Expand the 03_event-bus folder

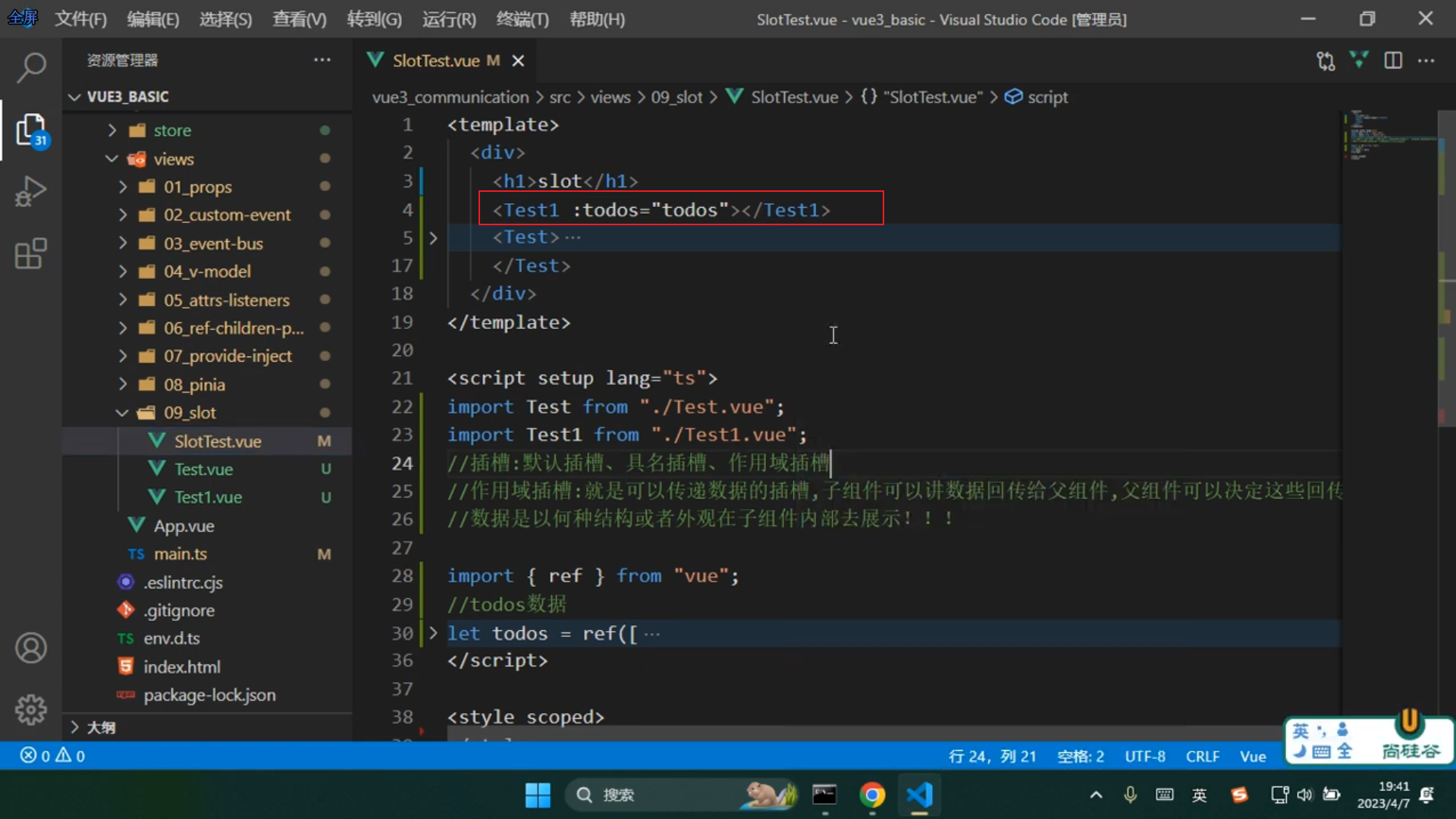coord(123,243)
